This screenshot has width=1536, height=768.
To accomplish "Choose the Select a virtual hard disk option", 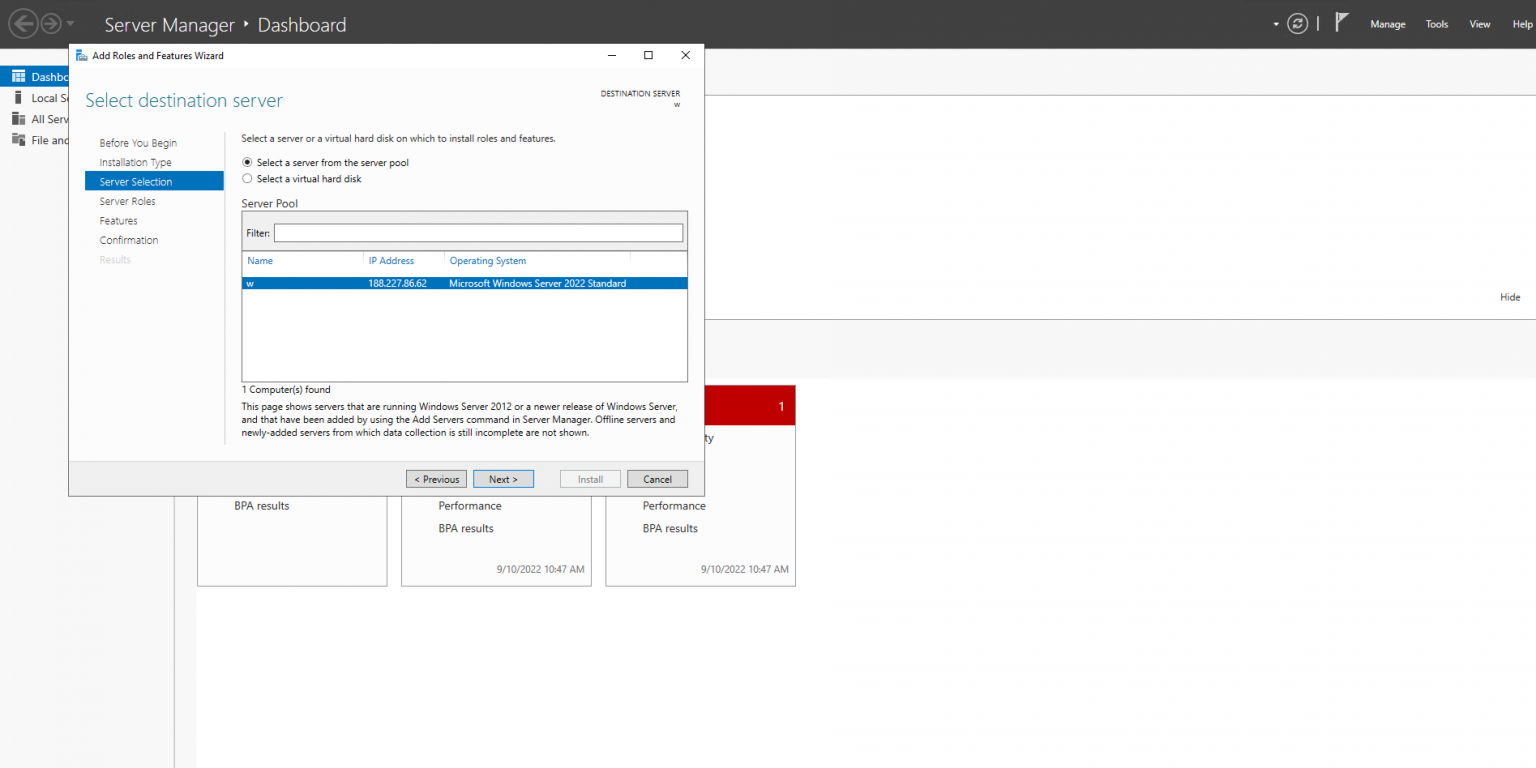I will coord(247,178).
